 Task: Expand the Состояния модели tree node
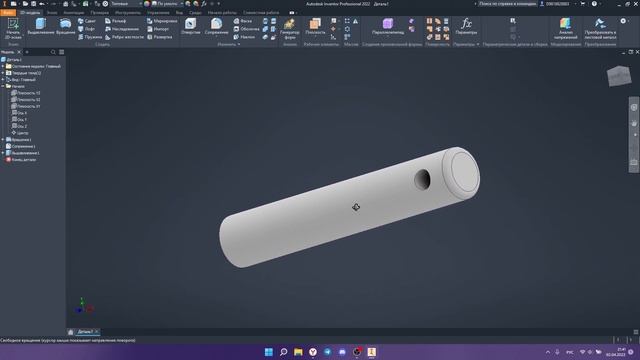pos(3,66)
